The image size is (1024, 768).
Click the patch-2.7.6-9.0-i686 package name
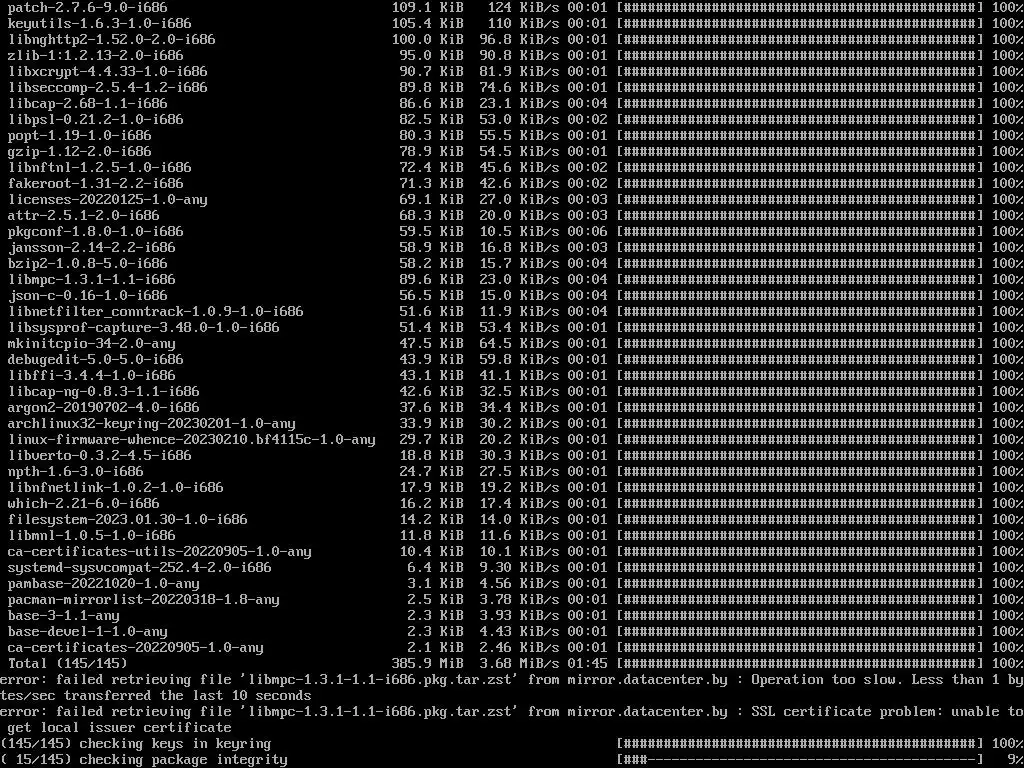[x=88, y=8]
